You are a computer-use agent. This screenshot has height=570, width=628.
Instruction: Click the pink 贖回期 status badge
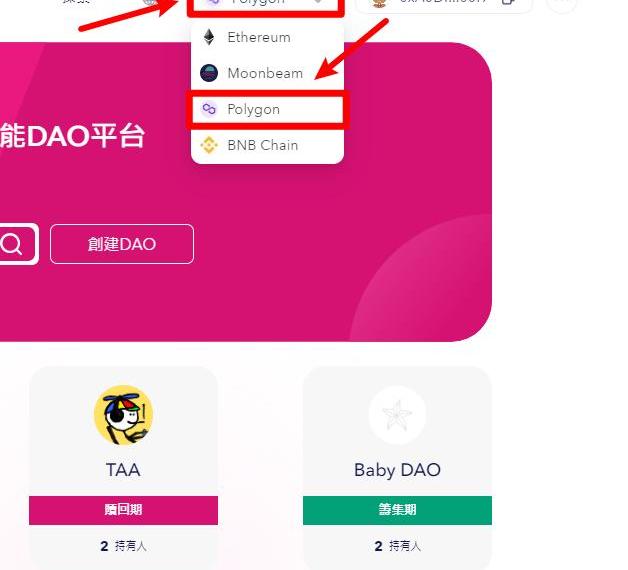(x=123, y=510)
